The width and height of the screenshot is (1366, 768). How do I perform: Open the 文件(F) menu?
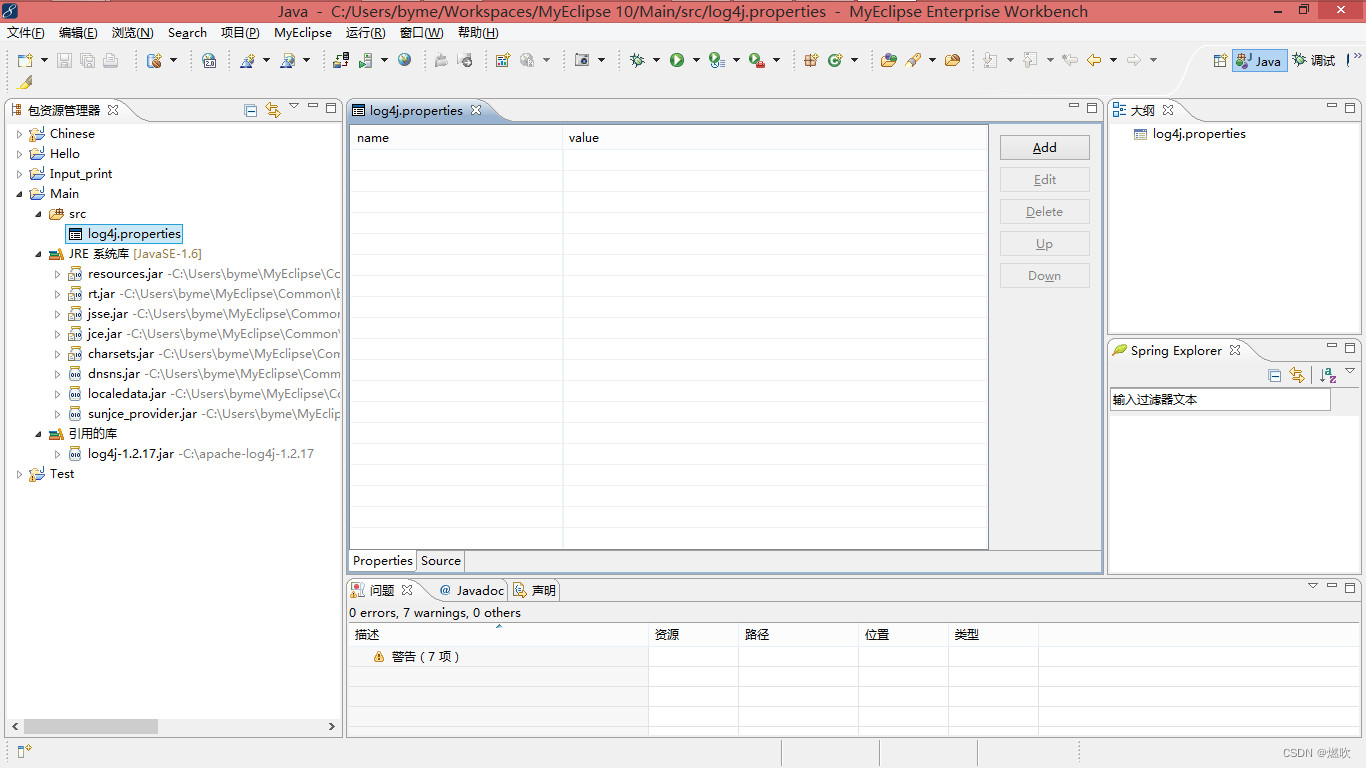(x=26, y=32)
